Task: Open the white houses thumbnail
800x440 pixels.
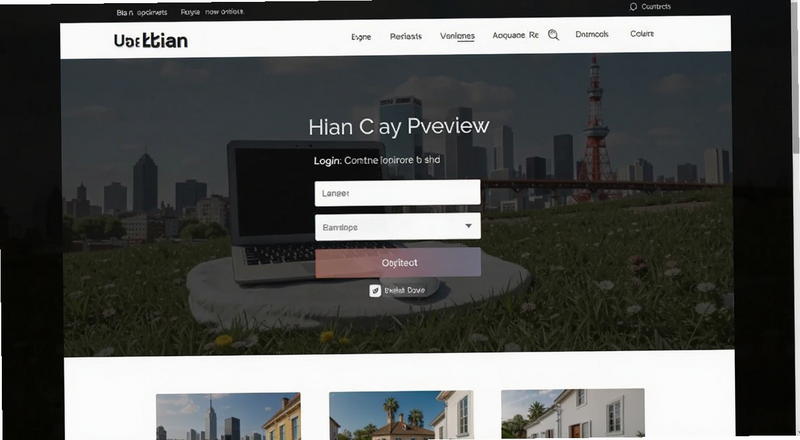Action: point(572,413)
